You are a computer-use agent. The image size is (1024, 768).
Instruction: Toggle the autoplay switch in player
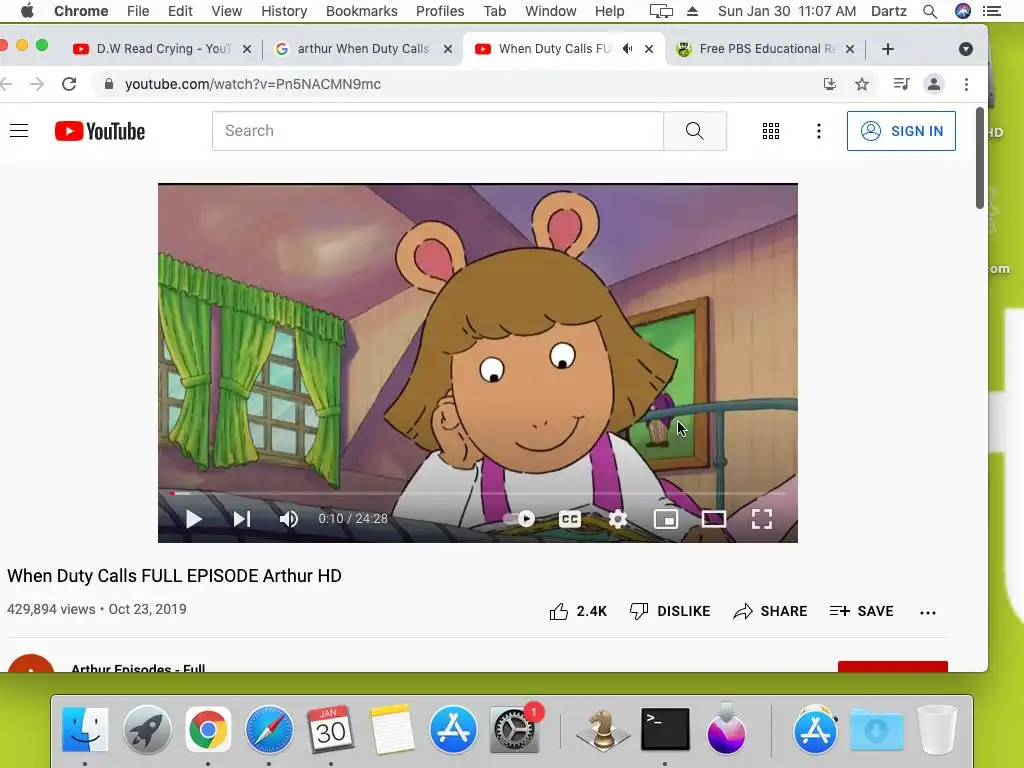click(x=520, y=519)
